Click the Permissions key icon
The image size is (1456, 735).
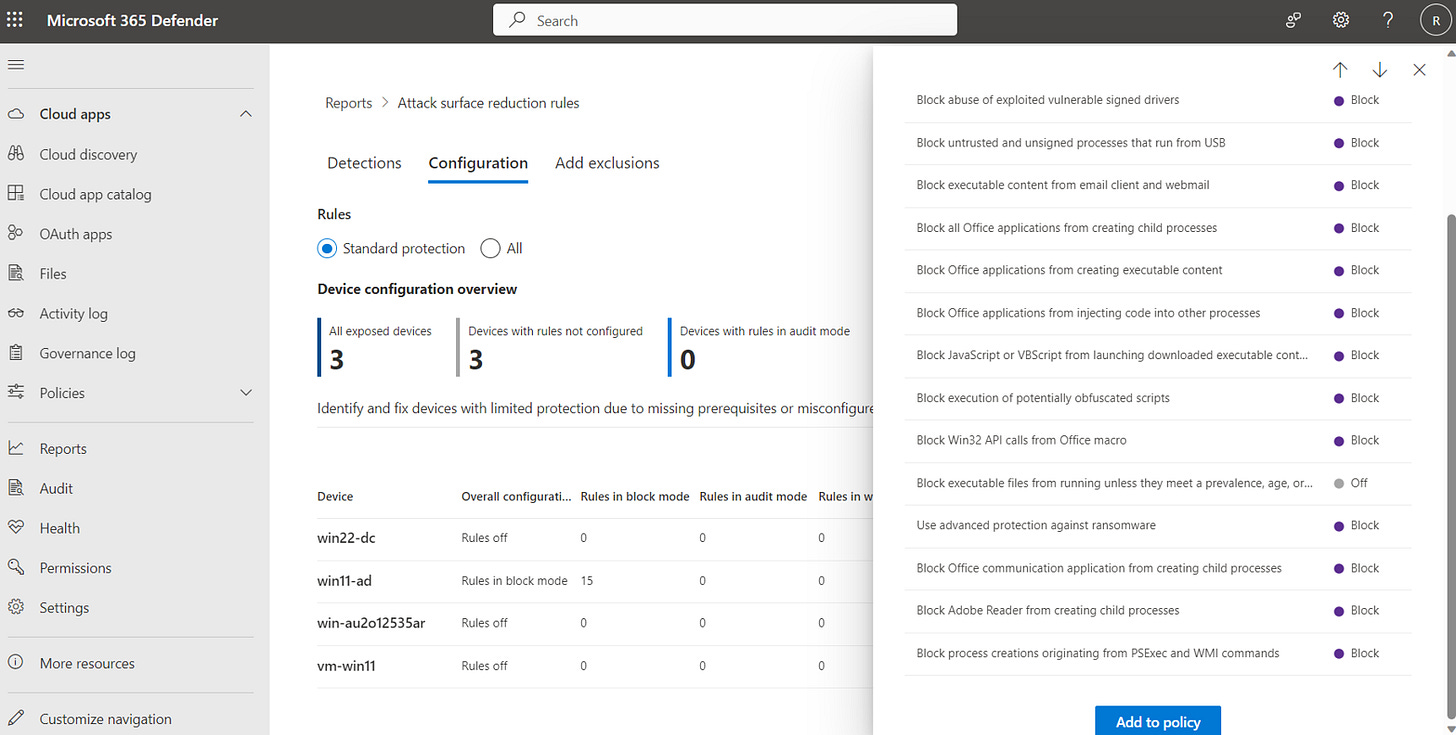(15, 567)
